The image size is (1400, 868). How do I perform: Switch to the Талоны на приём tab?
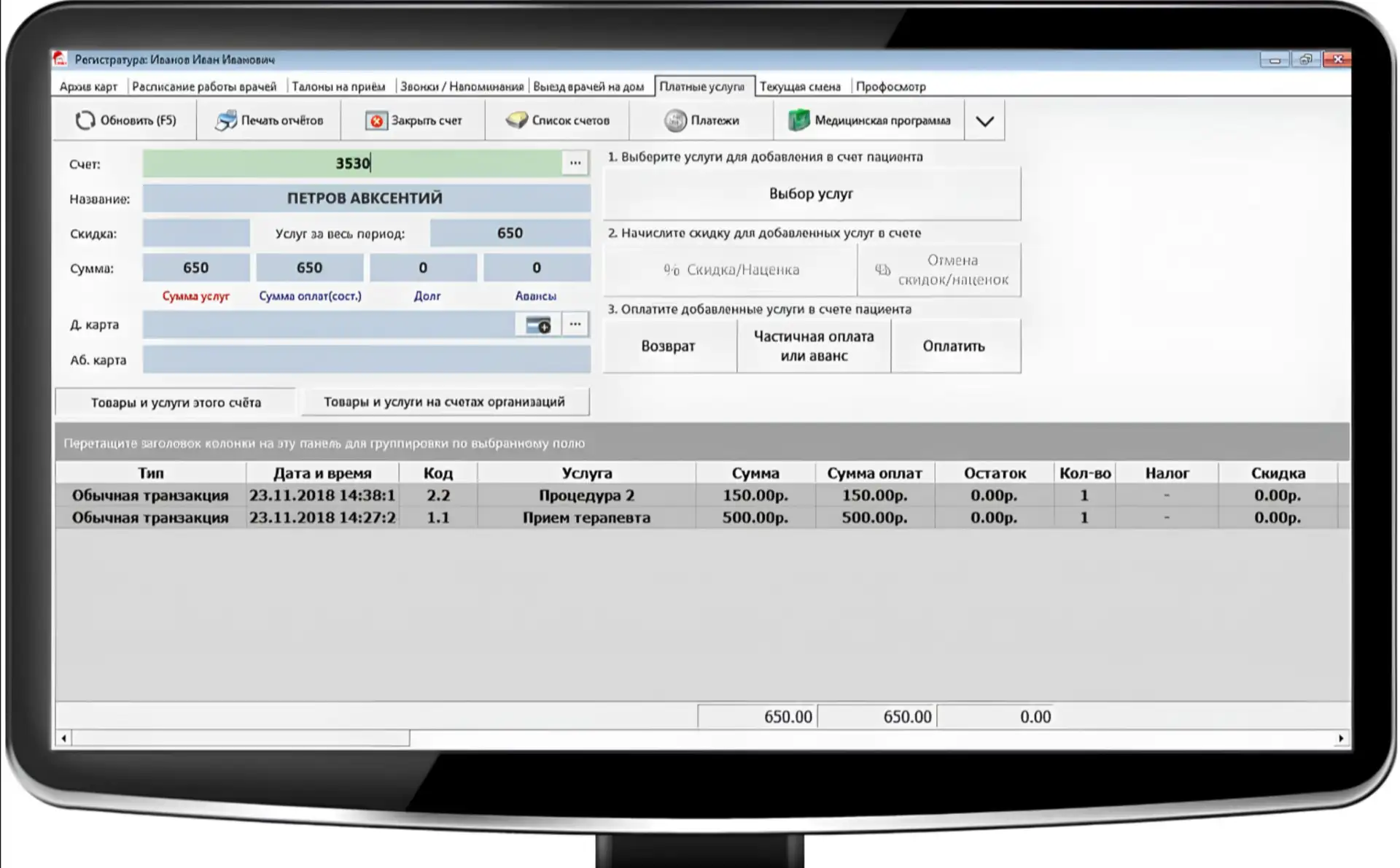(x=338, y=86)
